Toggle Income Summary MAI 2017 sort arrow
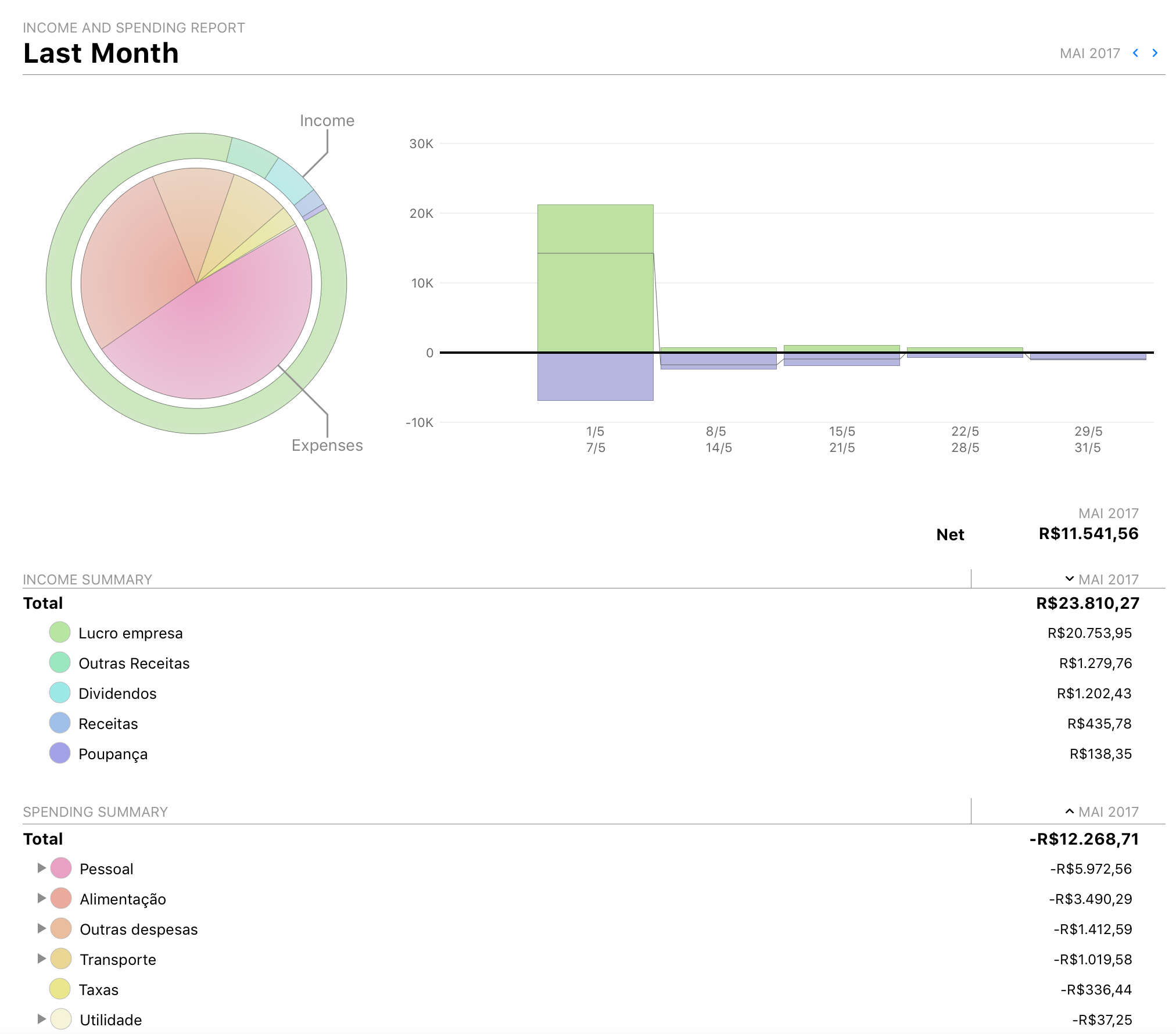The width and height of the screenshot is (1176, 1034). 1069,579
